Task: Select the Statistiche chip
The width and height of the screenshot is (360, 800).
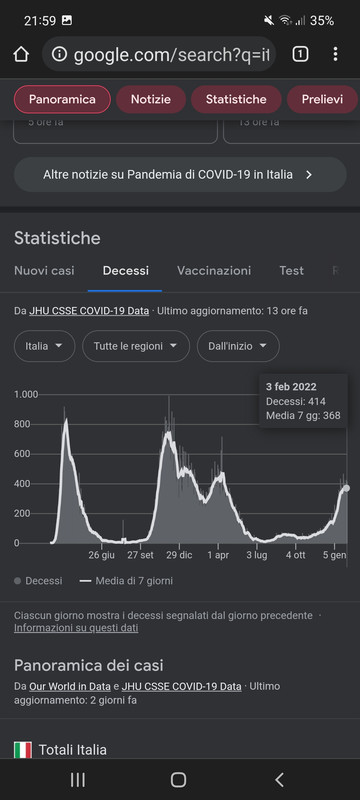Action: [x=236, y=99]
